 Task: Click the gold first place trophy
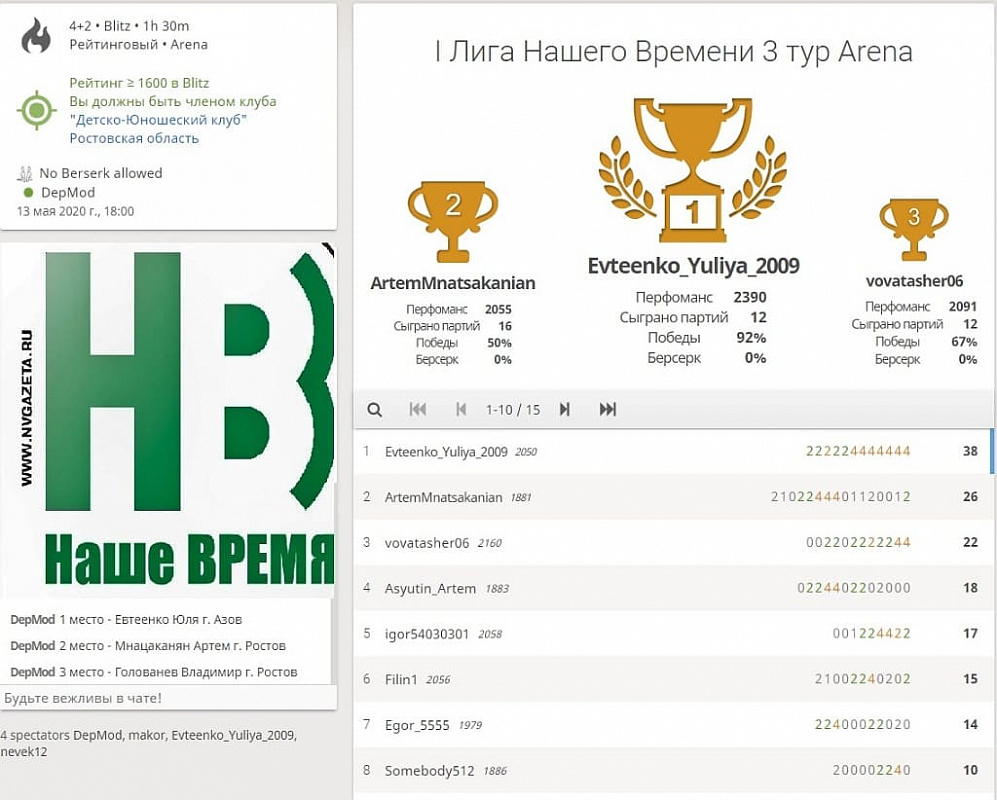tap(693, 168)
